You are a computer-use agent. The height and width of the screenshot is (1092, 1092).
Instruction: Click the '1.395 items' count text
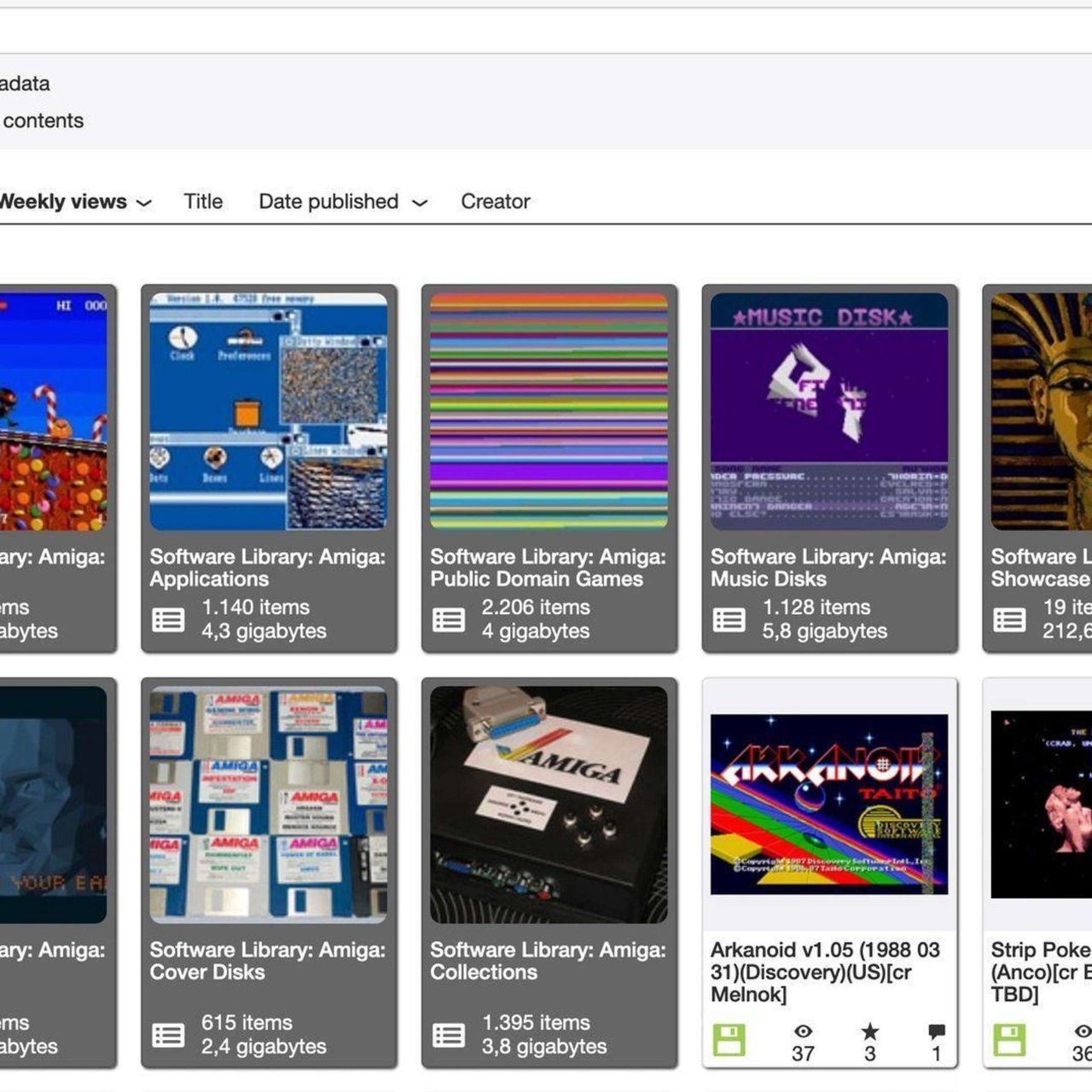coord(536,1022)
